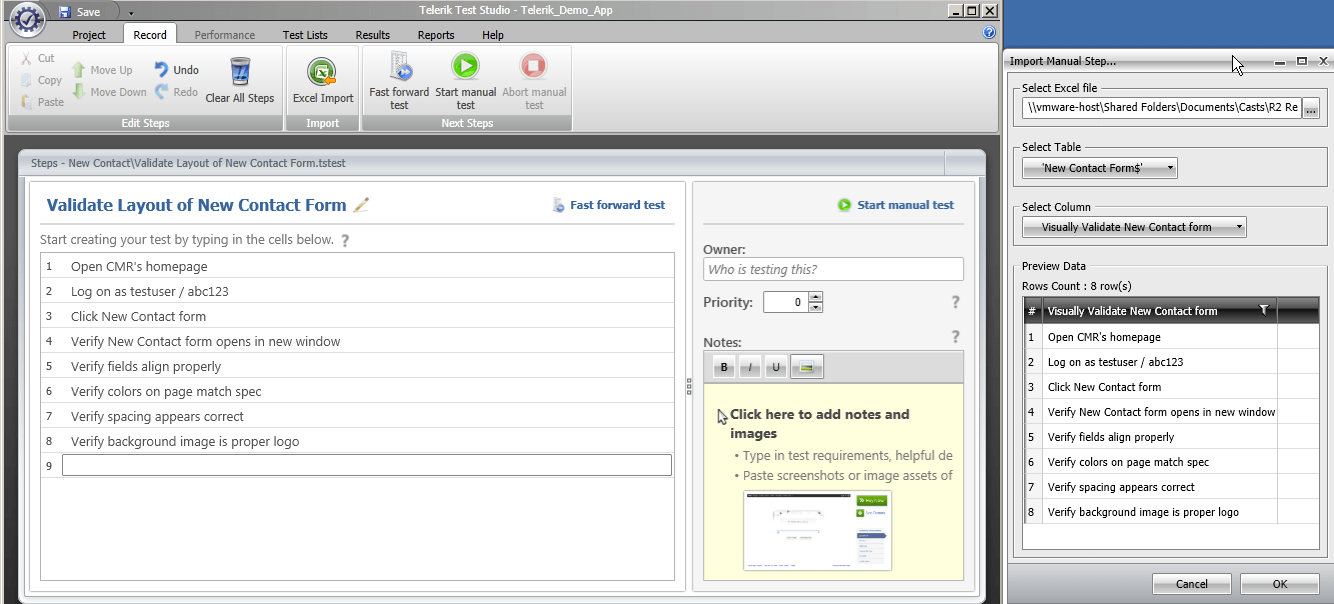Select step 7 'Verify spacing appears correct' in steps list
1334x604 pixels.
click(358, 416)
